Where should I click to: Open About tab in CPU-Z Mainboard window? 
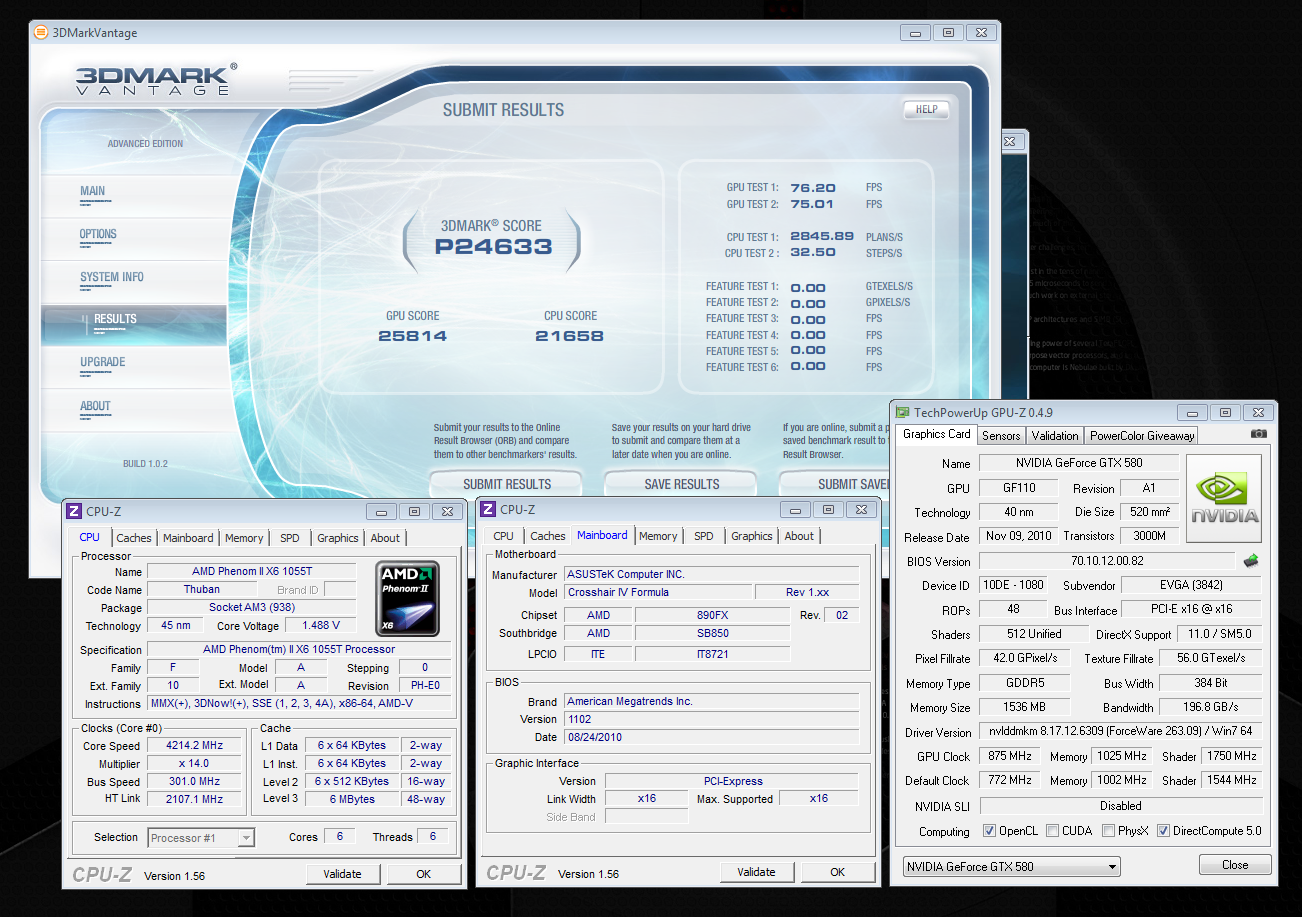tap(799, 536)
